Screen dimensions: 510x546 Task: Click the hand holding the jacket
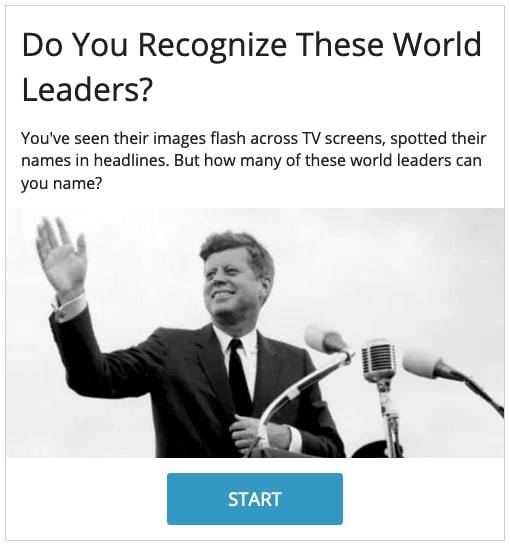click(251, 431)
